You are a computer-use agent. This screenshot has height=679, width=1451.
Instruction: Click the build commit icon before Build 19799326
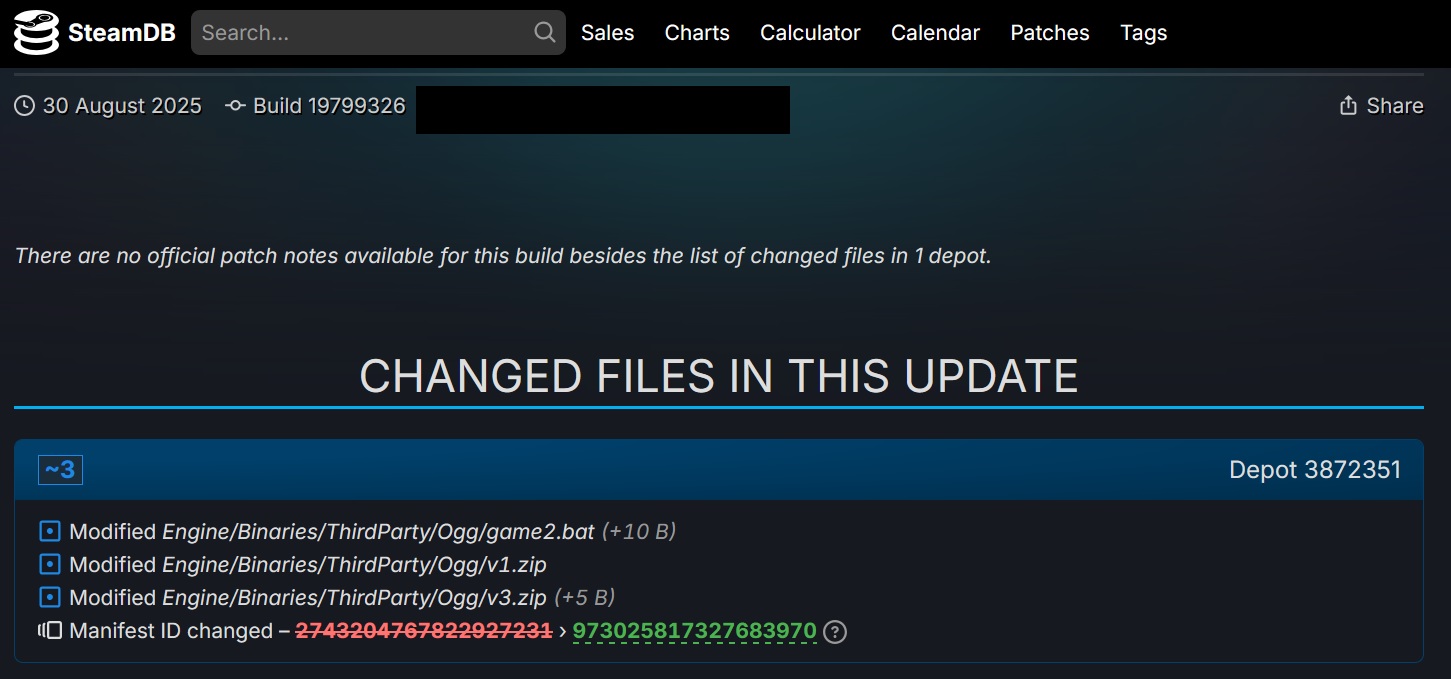point(236,106)
